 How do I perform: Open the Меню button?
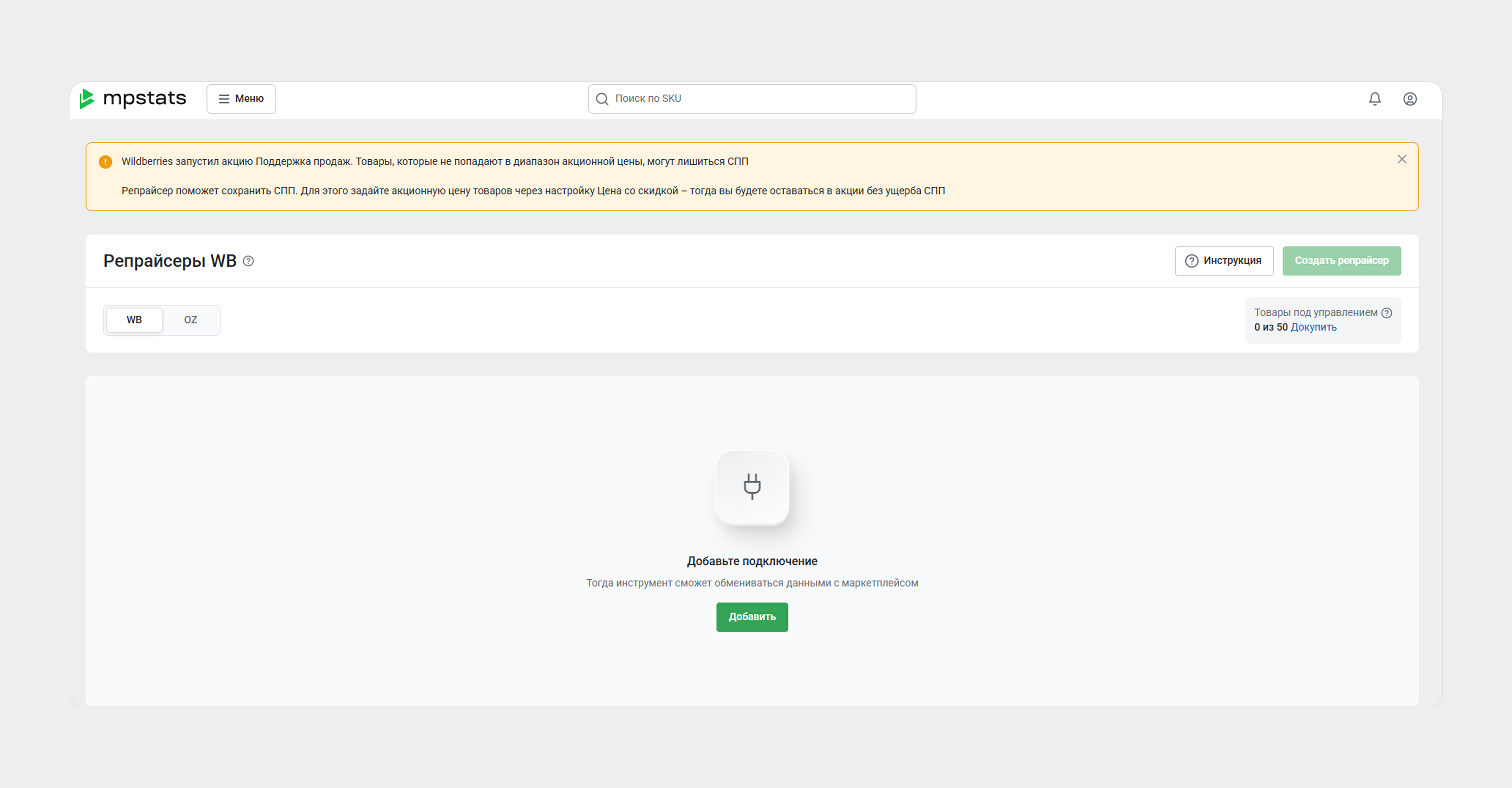pyautogui.click(x=241, y=99)
